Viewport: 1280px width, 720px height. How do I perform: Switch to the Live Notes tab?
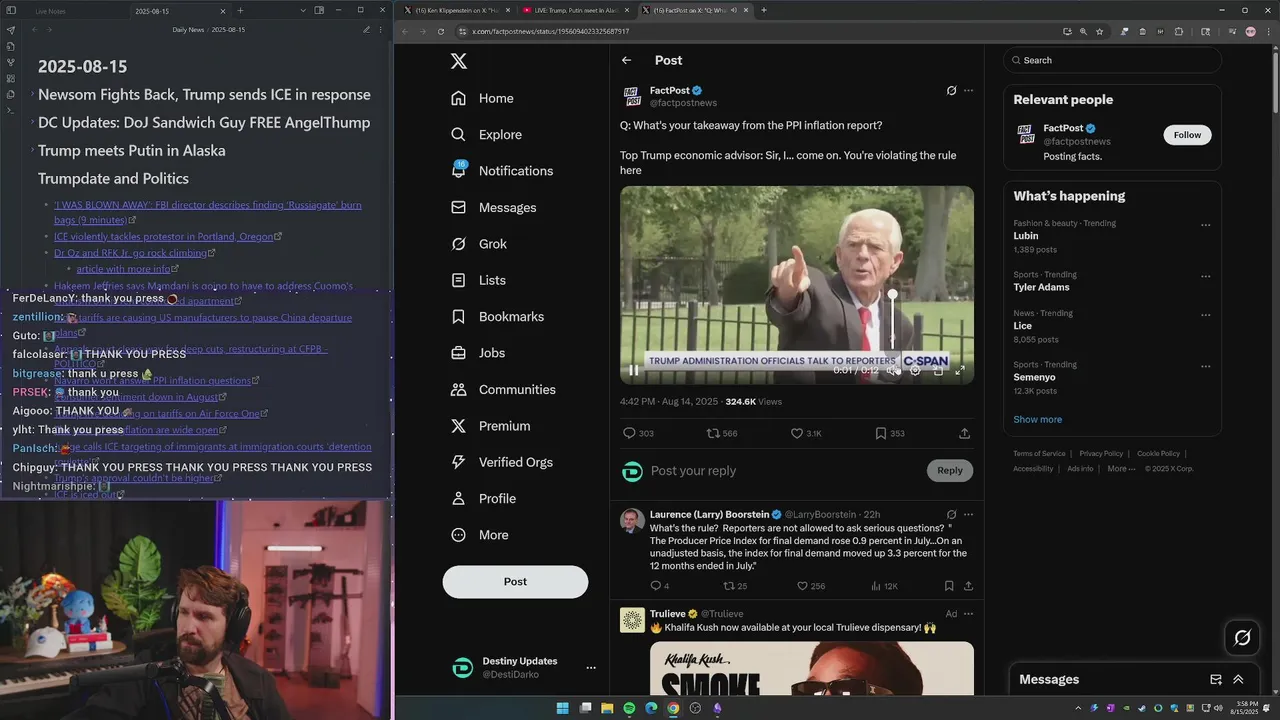50,11
